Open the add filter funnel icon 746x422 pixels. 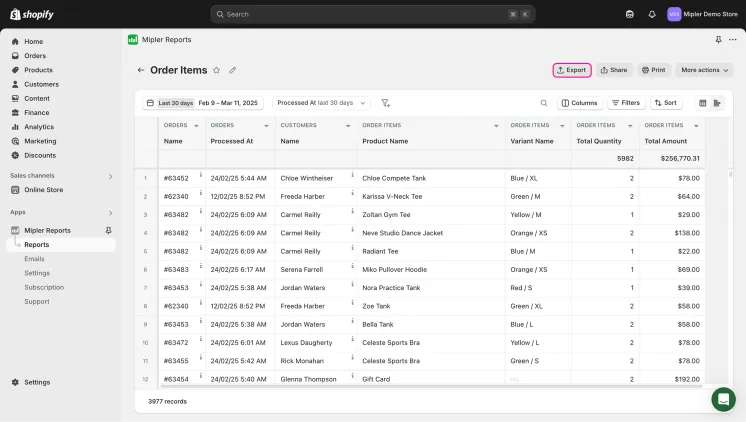tap(385, 103)
